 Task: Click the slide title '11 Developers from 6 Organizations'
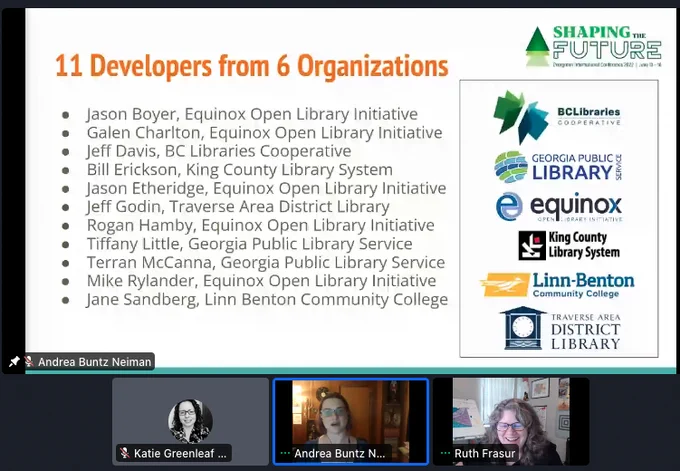click(x=252, y=65)
